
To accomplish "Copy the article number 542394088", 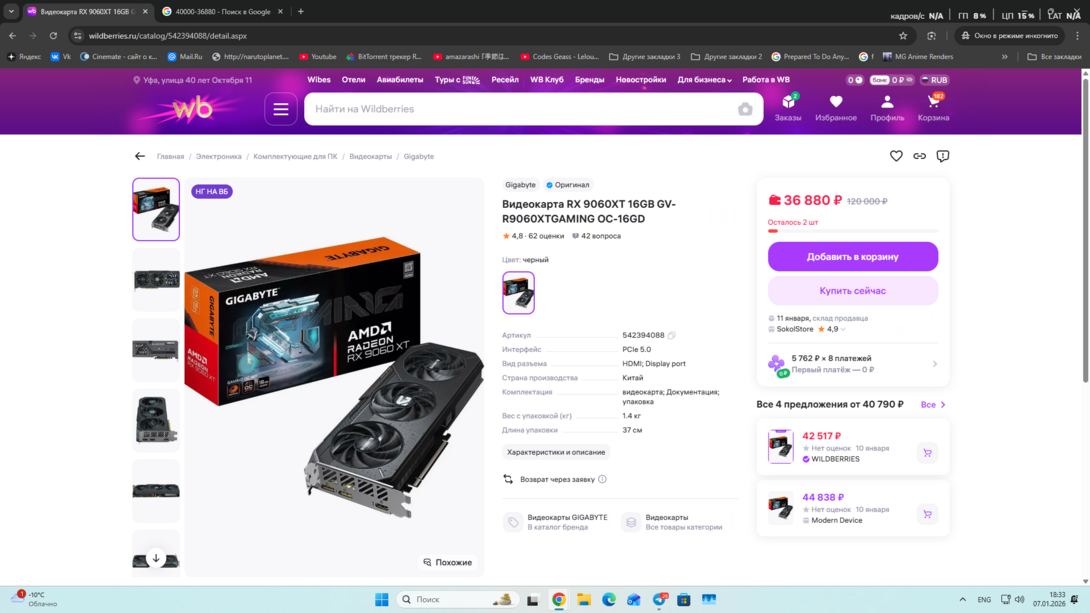I will click(672, 336).
